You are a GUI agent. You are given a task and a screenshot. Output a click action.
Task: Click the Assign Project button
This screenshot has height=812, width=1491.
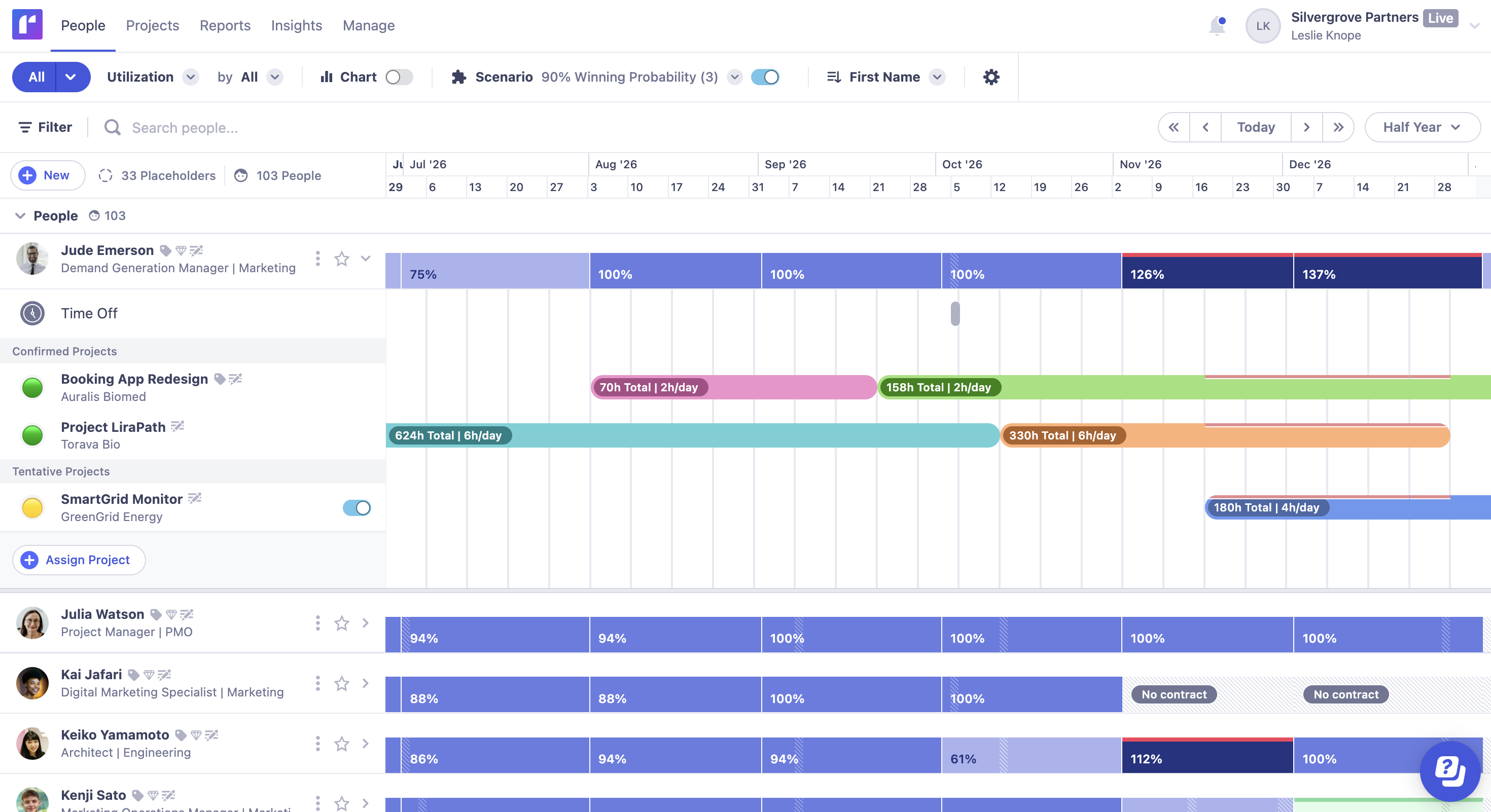coord(79,560)
